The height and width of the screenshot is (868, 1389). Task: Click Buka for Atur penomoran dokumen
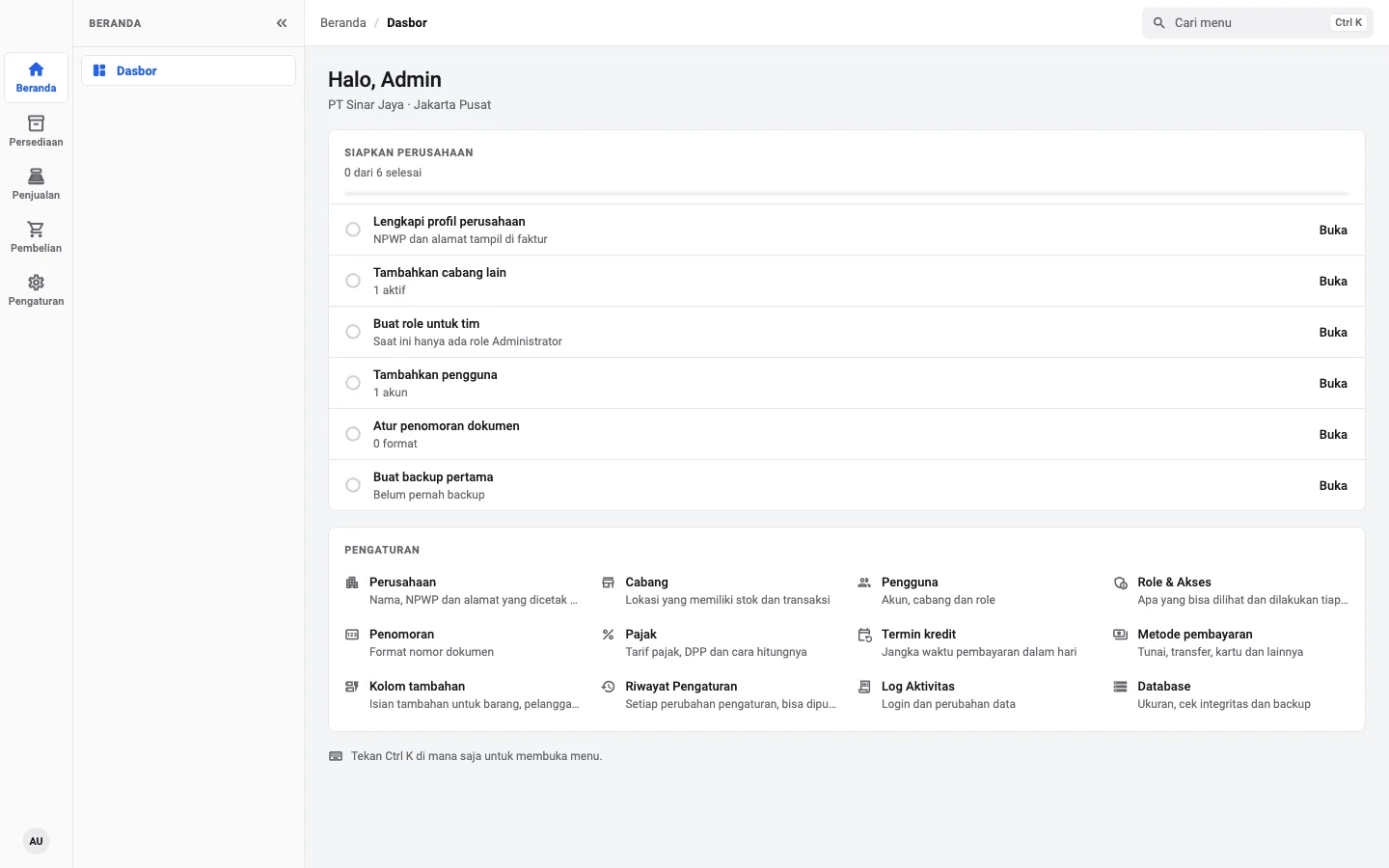(x=1333, y=434)
